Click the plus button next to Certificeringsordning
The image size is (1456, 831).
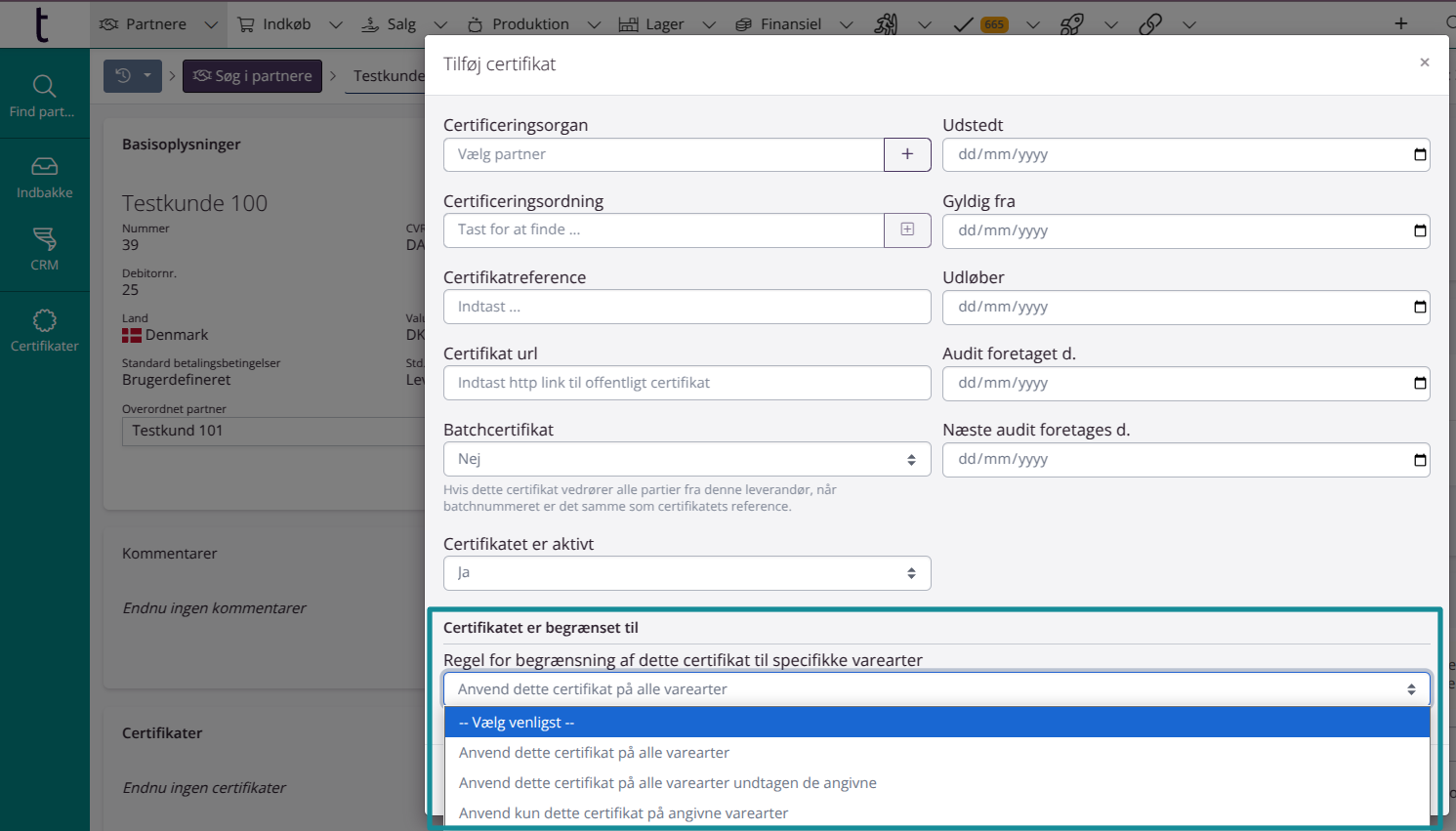(907, 230)
